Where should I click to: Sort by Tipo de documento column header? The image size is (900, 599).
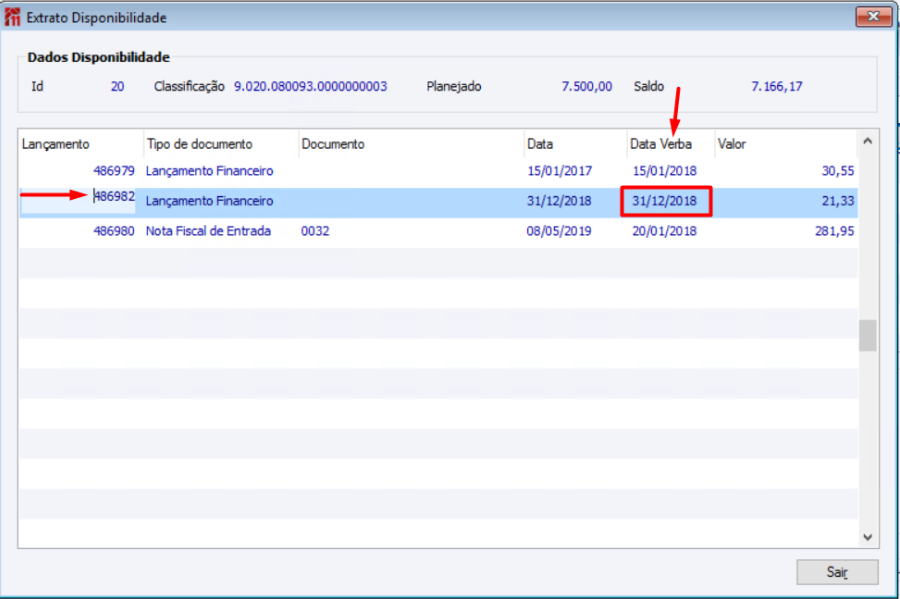pyautogui.click(x=221, y=144)
